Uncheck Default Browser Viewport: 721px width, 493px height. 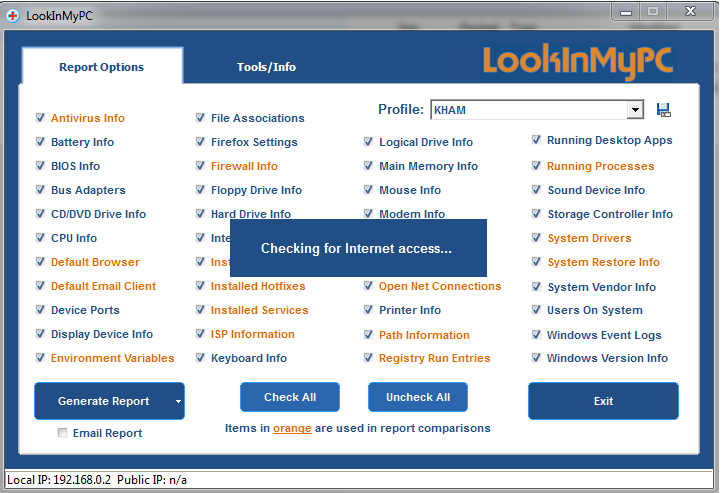tap(40, 262)
